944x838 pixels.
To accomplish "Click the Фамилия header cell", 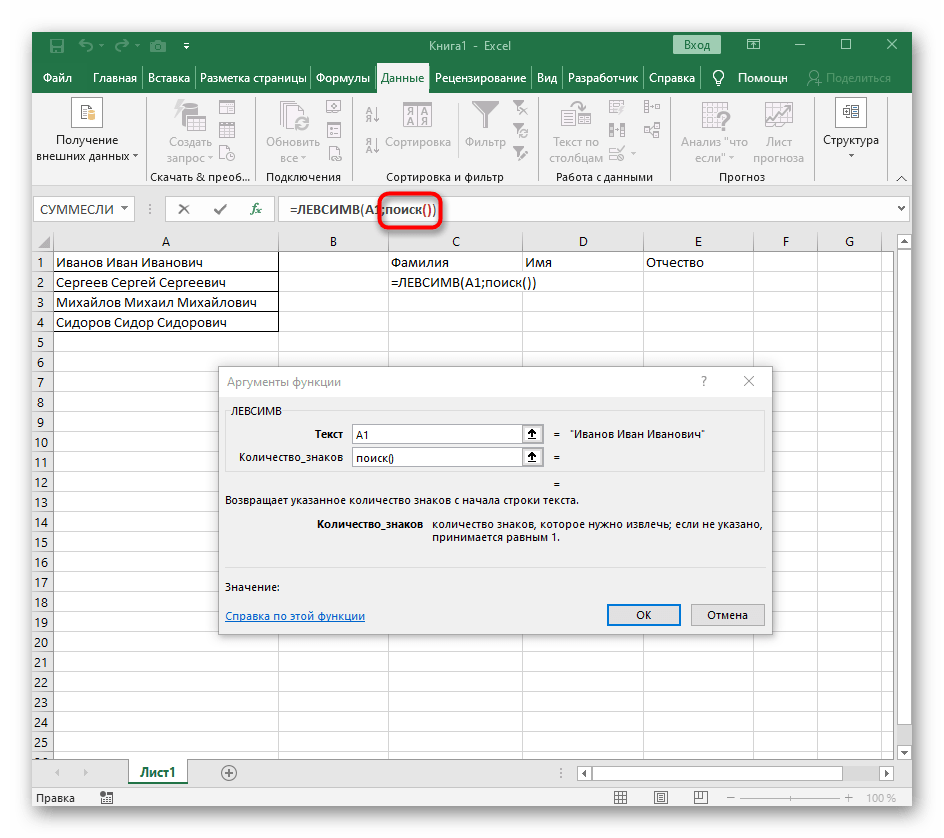I will 456,262.
